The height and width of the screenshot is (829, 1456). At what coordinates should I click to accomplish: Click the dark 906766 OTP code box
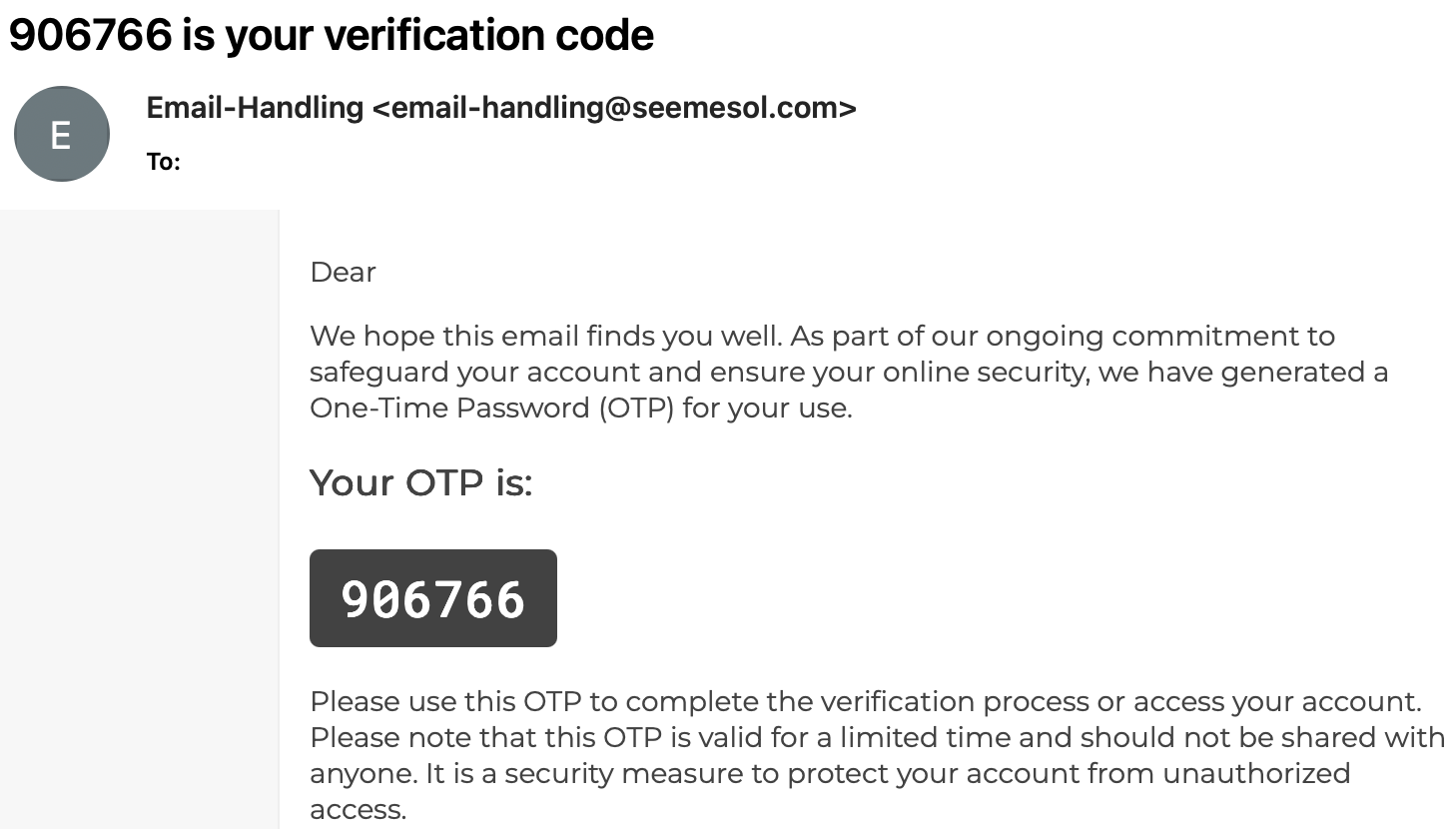pos(432,598)
